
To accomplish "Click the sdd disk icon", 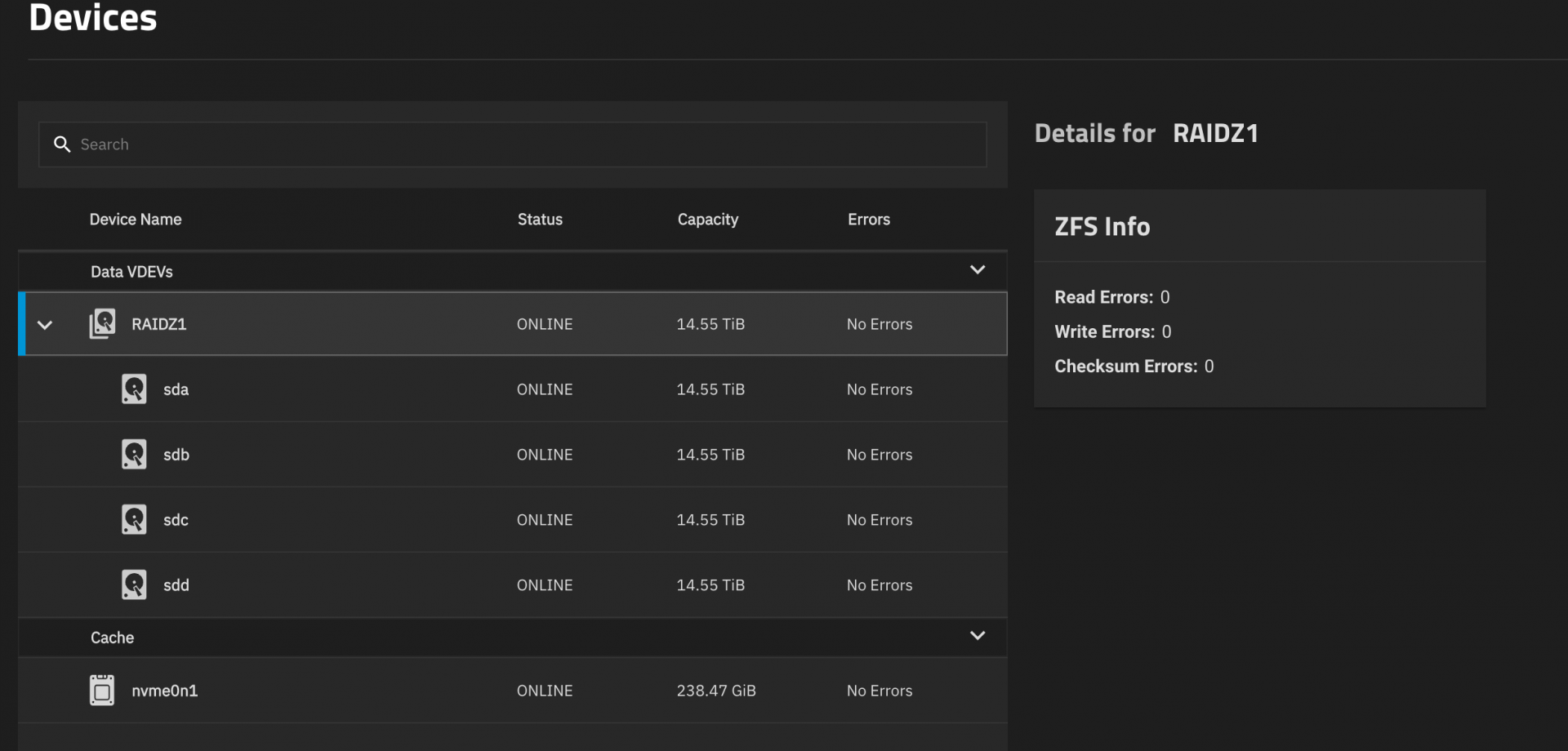I will [134, 585].
